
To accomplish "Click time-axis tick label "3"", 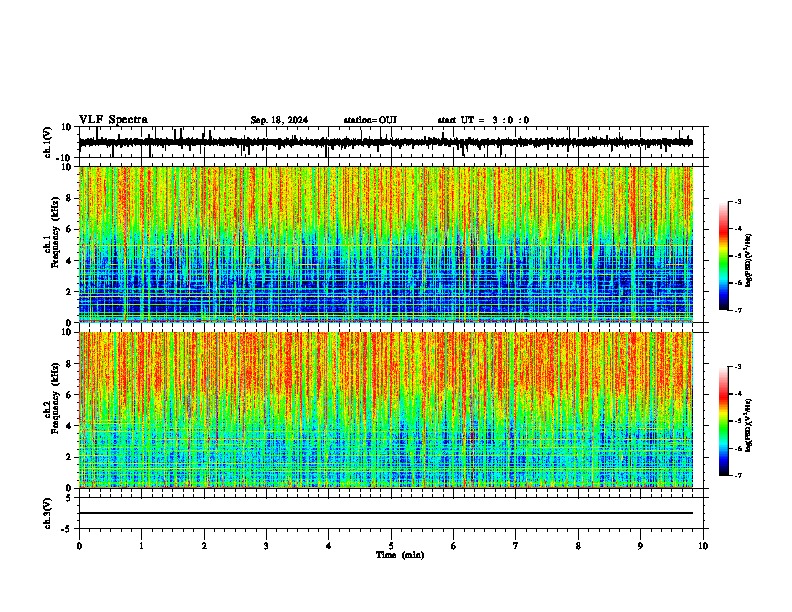I will [x=266, y=546].
